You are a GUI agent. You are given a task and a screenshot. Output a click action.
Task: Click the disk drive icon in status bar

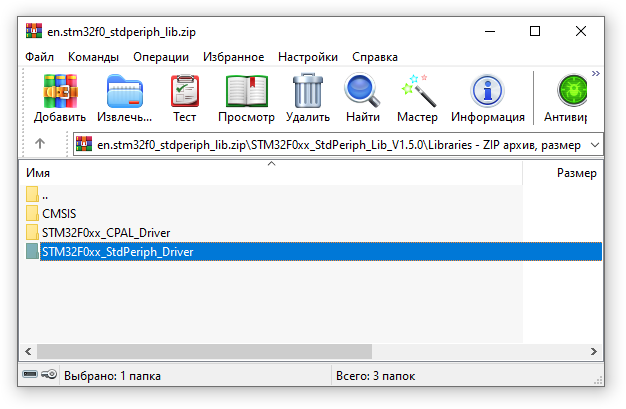[30, 374]
